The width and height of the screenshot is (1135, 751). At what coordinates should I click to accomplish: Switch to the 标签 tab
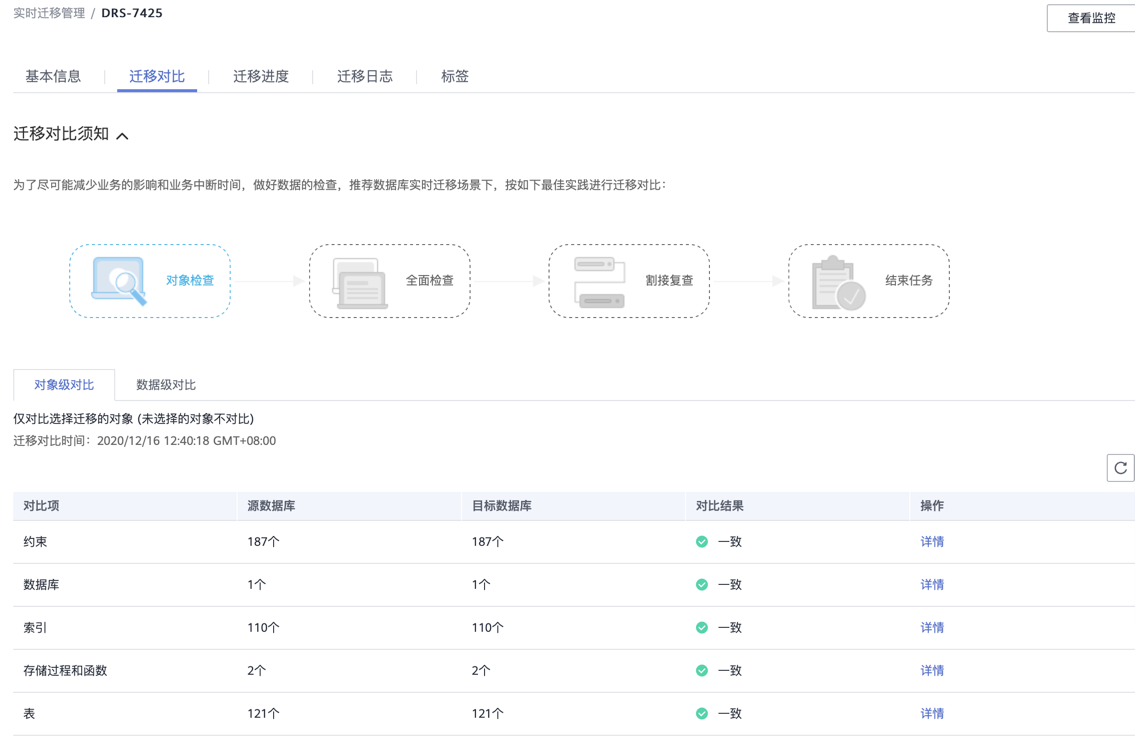pyautogui.click(x=455, y=76)
